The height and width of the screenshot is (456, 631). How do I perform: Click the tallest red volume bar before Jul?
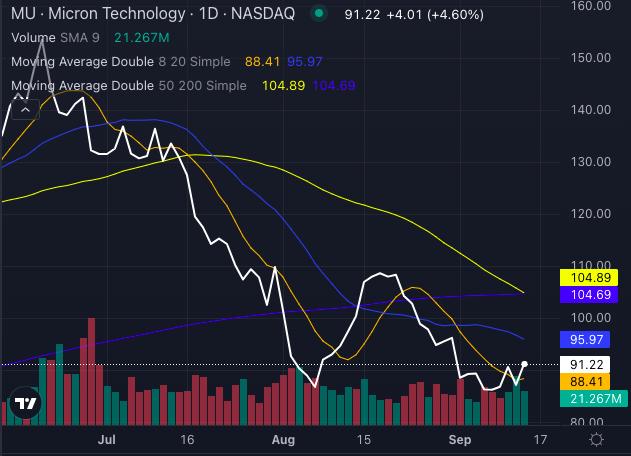[92, 371]
